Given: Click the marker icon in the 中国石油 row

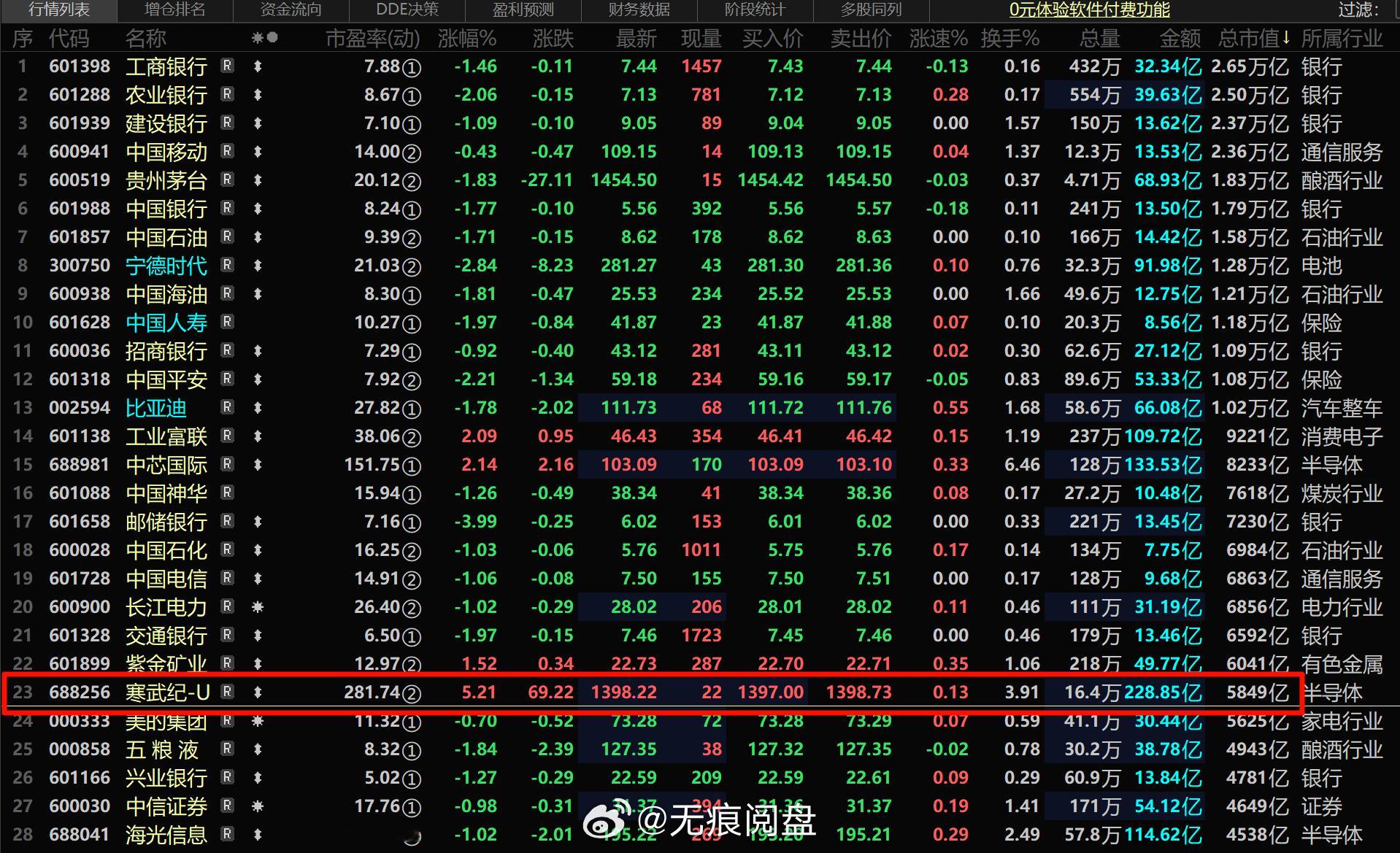Looking at the screenshot, I should point(257,237).
